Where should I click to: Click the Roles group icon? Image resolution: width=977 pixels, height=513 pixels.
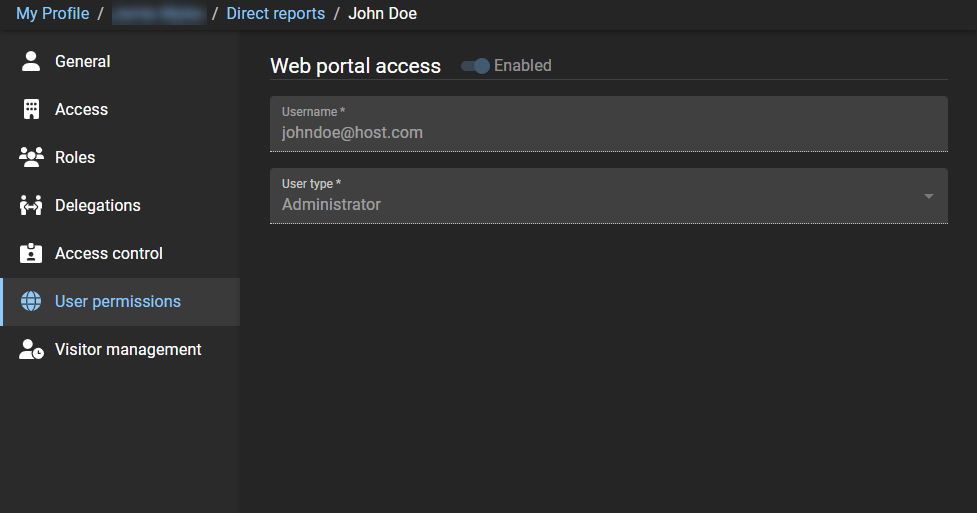[x=31, y=157]
